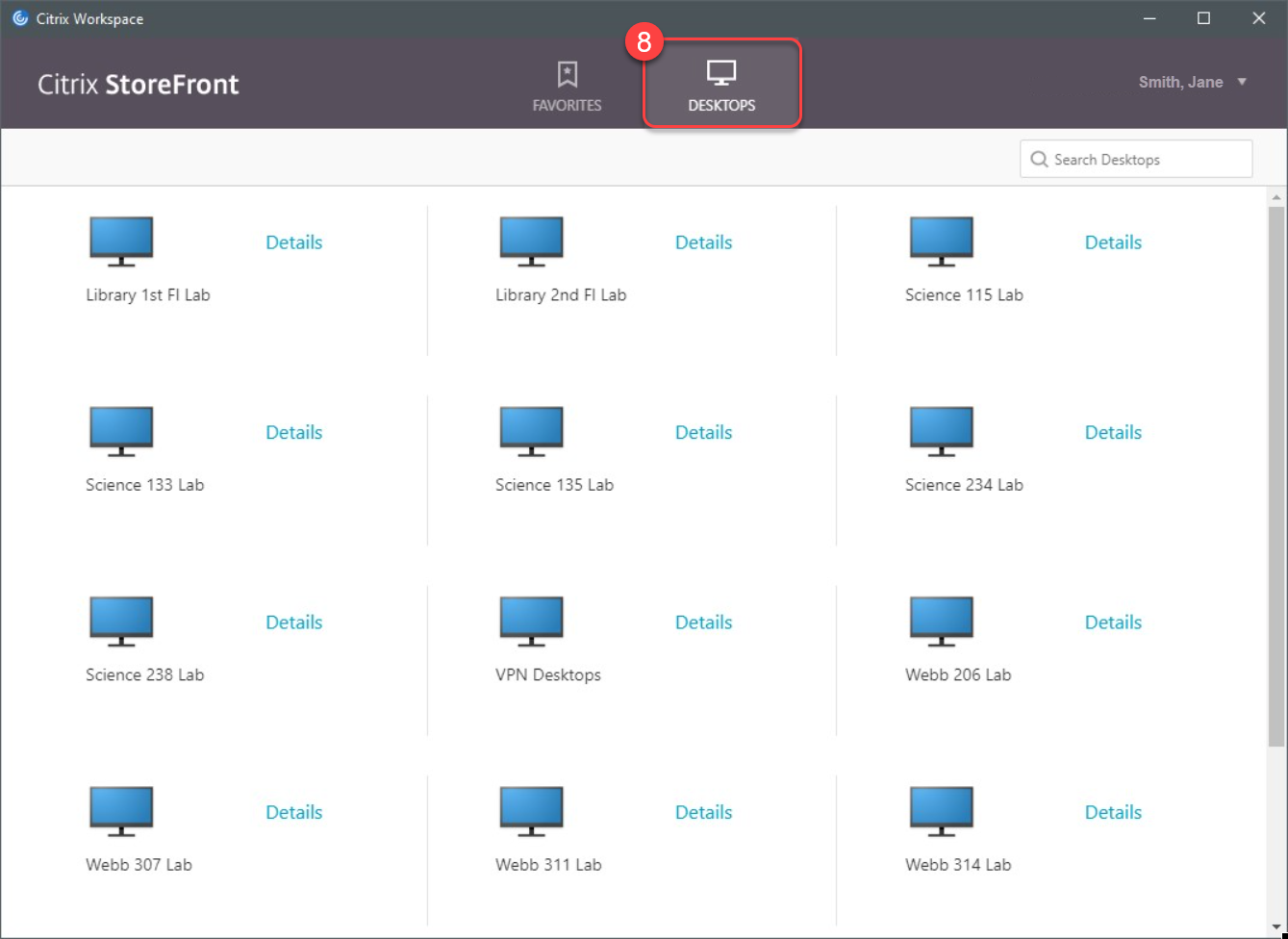The height and width of the screenshot is (939, 1288).
Task: View Details for Science 238 Lab
Action: [293, 622]
